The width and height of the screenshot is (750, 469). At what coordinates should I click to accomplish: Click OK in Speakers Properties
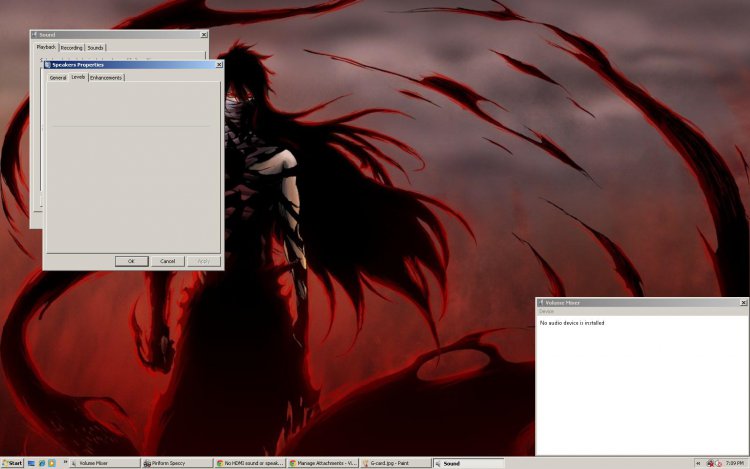click(132, 261)
